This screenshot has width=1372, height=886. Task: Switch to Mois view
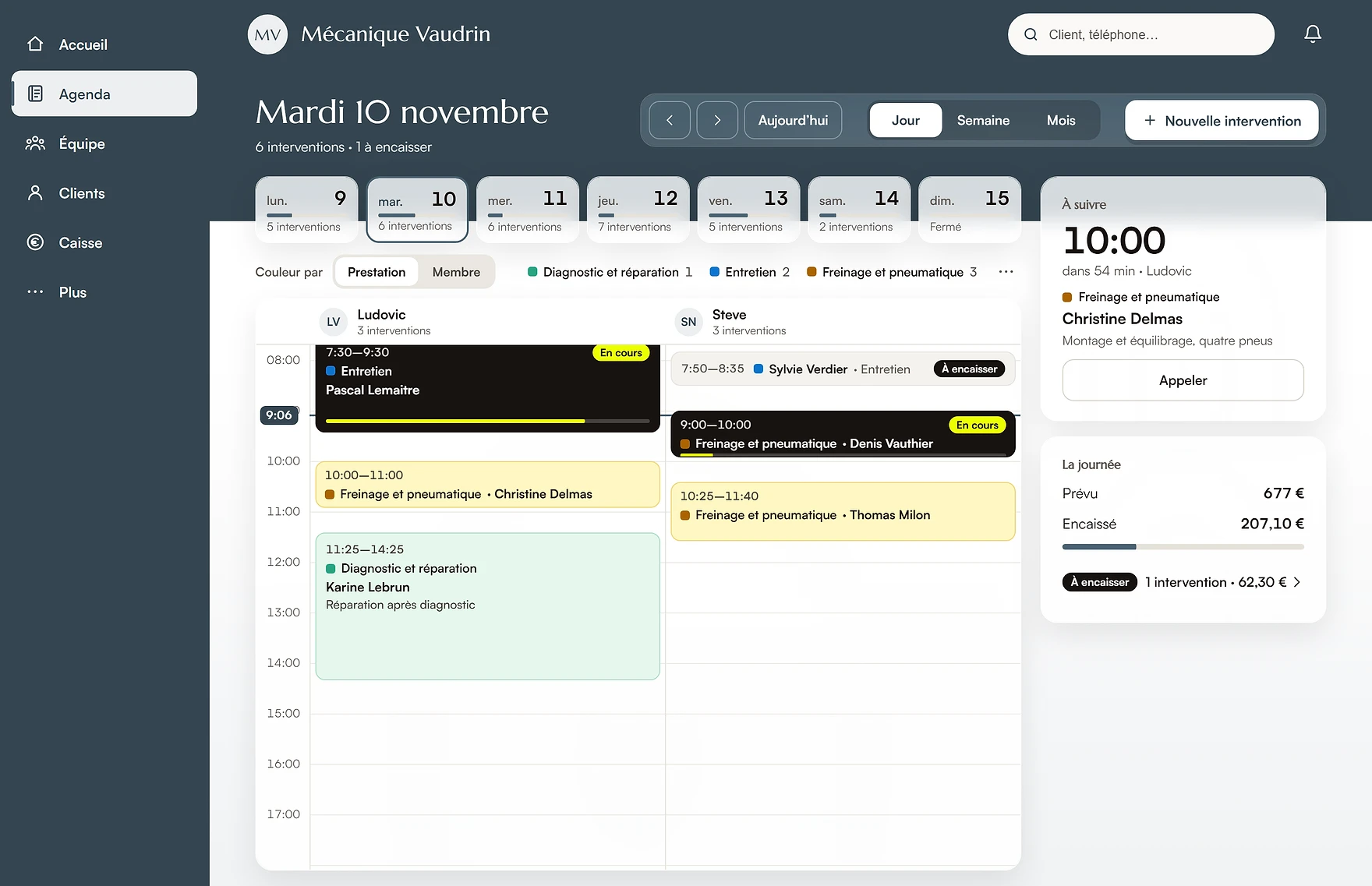(x=1061, y=120)
